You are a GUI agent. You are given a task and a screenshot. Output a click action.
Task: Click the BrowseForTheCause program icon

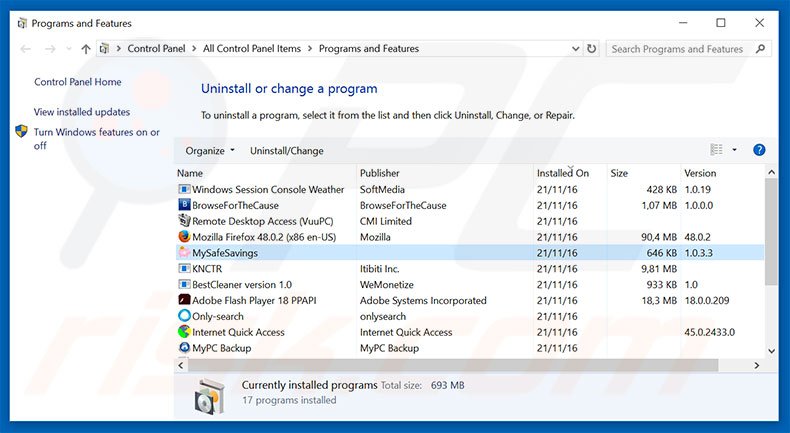click(x=184, y=205)
